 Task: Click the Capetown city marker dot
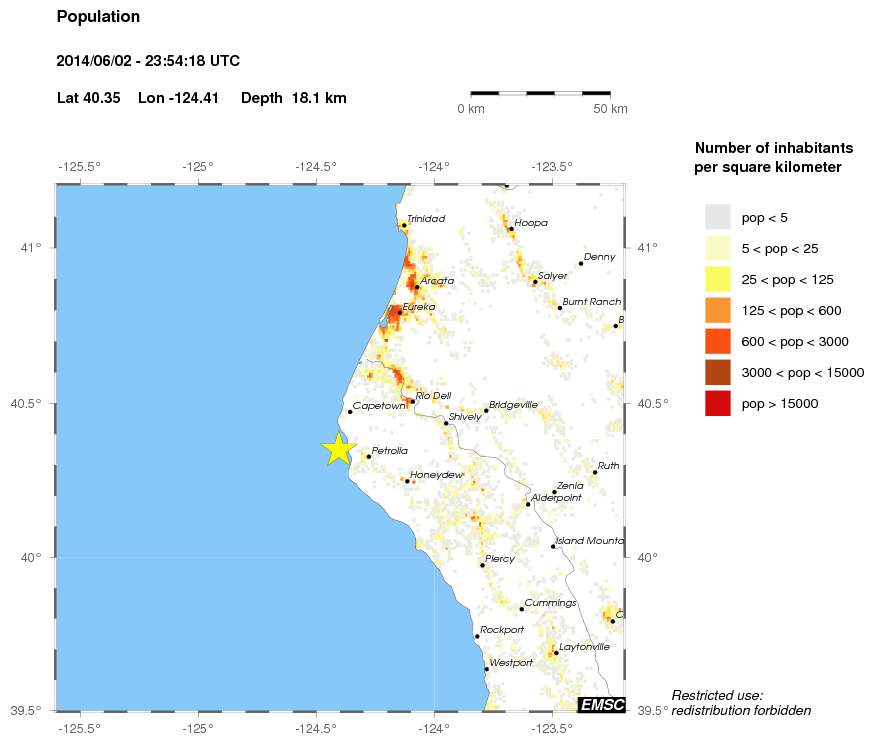click(350, 412)
